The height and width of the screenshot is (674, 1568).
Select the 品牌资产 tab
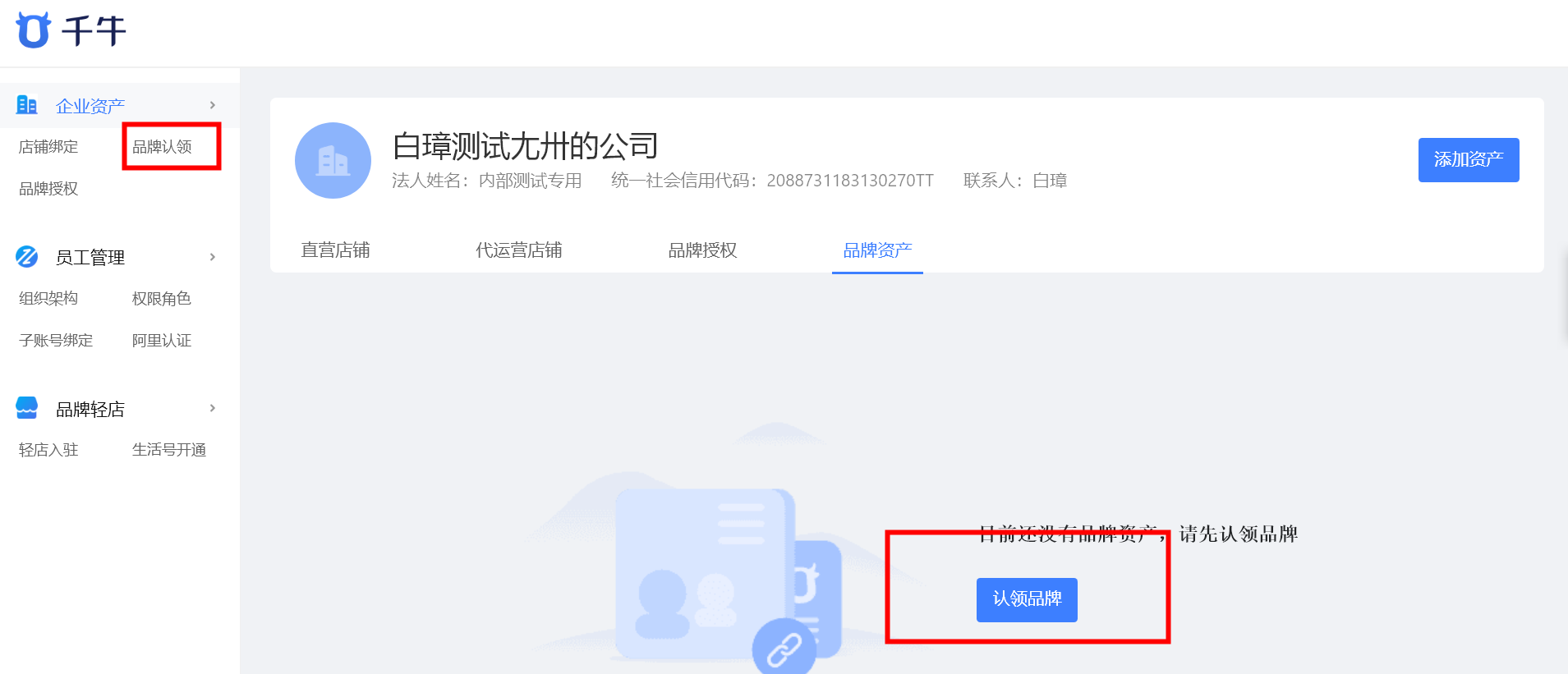tap(877, 250)
